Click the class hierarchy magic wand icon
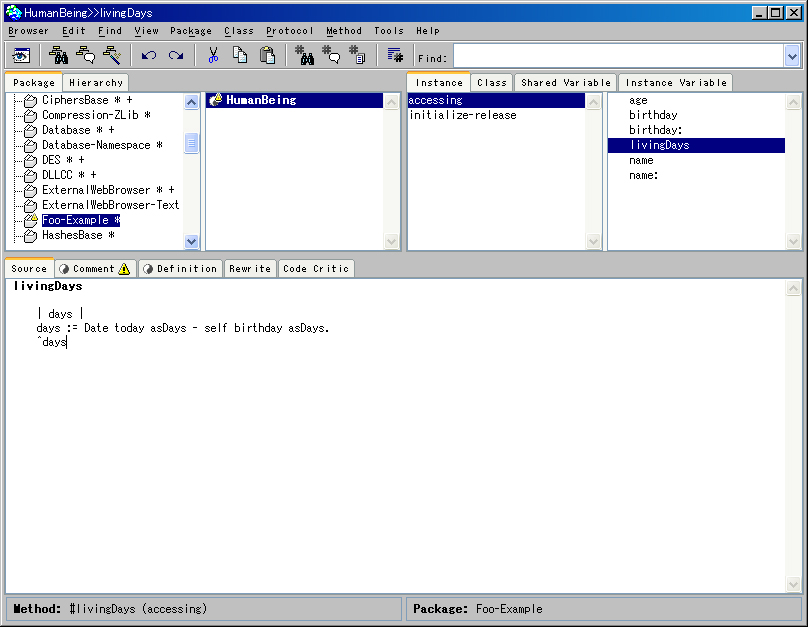Viewport: 808px width, 627px height. pos(112,55)
